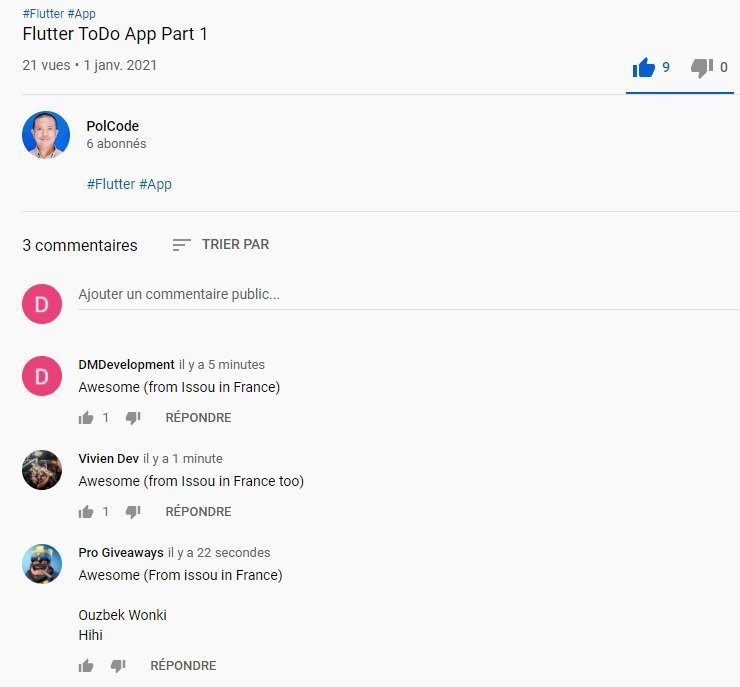Click the pink D avatar beside comment box
This screenshot has width=740, height=687.
(42, 304)
